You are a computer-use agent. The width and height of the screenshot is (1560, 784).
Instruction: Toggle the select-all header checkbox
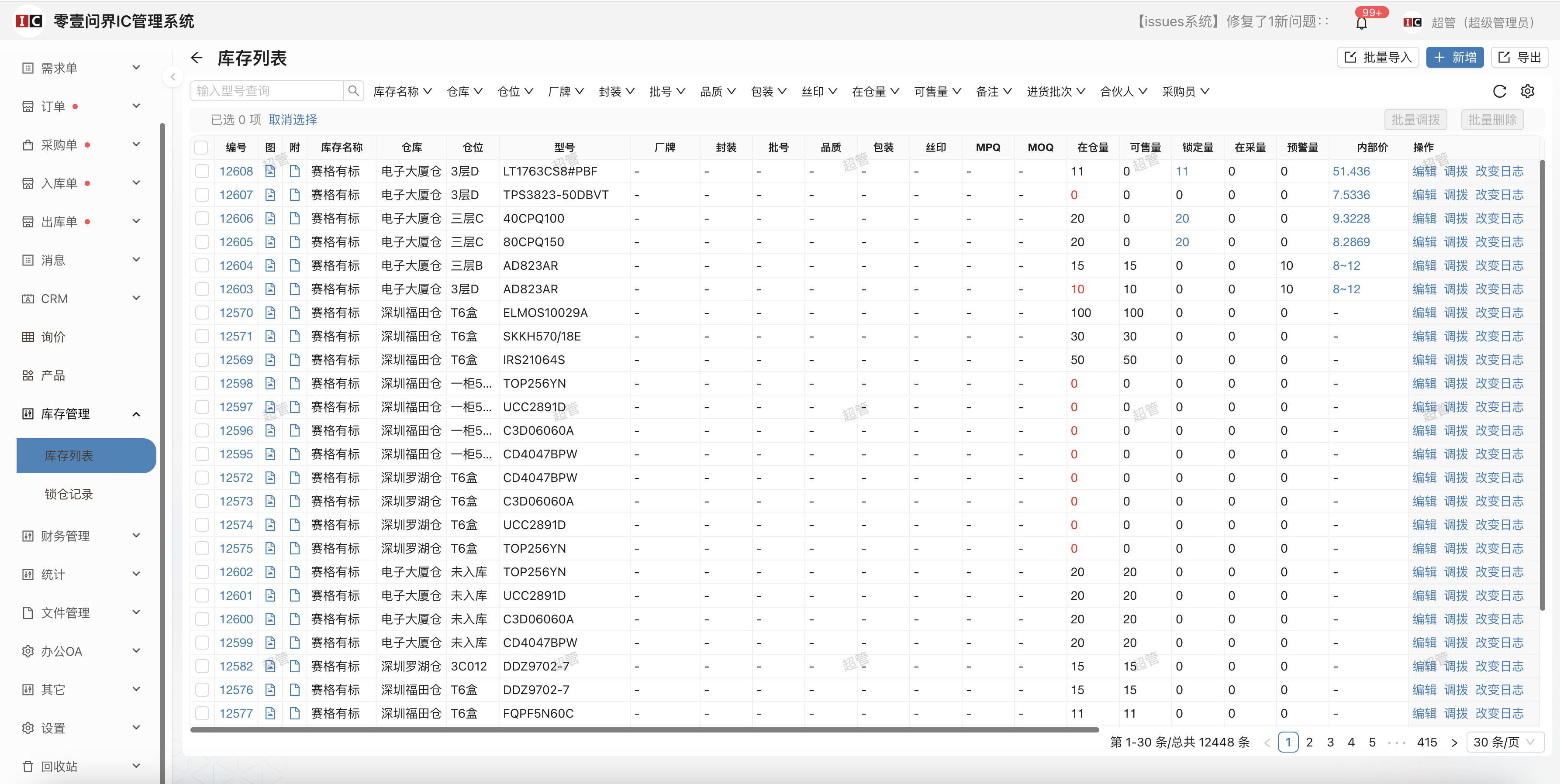coord(202,148)
